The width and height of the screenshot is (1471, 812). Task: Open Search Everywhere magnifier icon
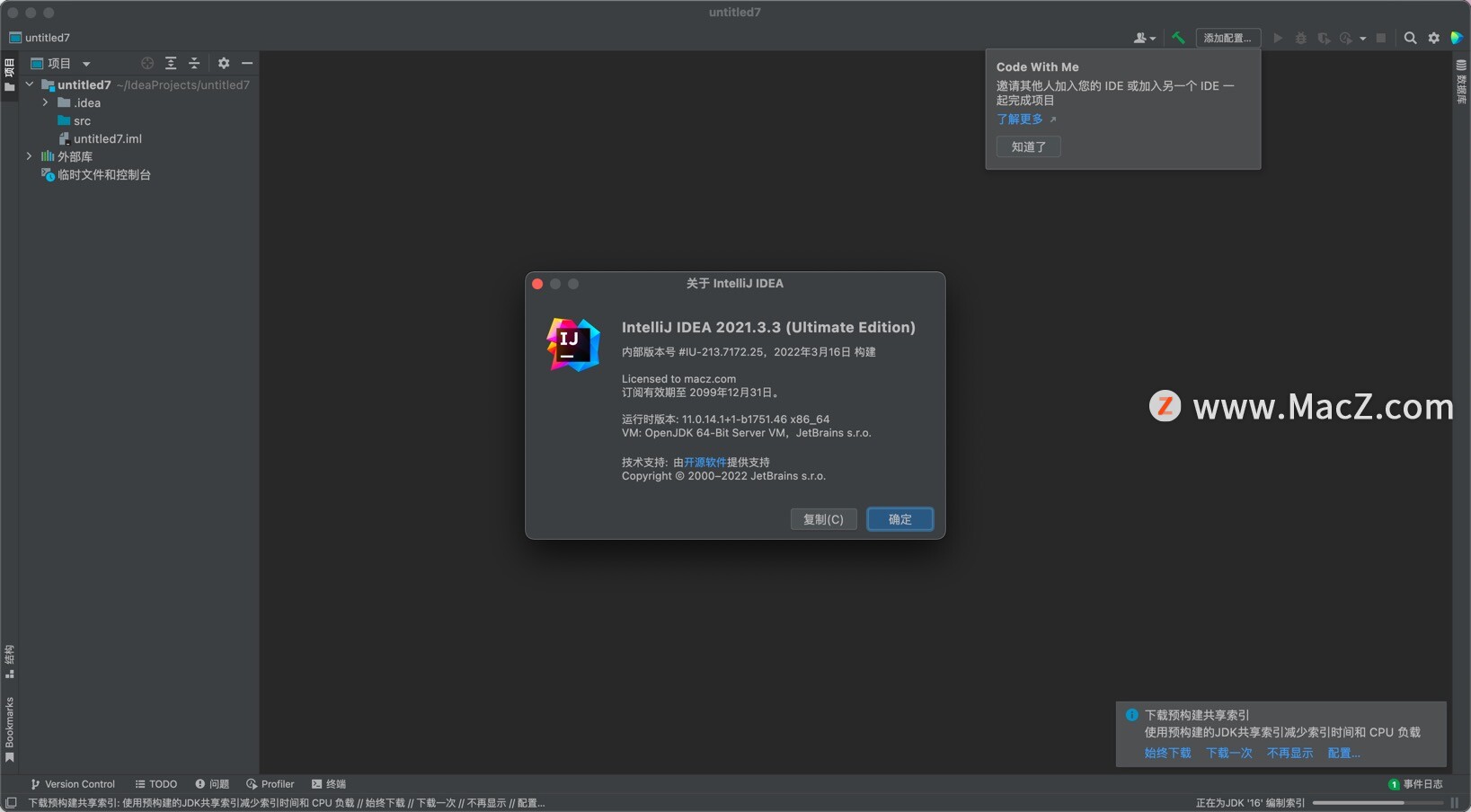coord(1410,38)
